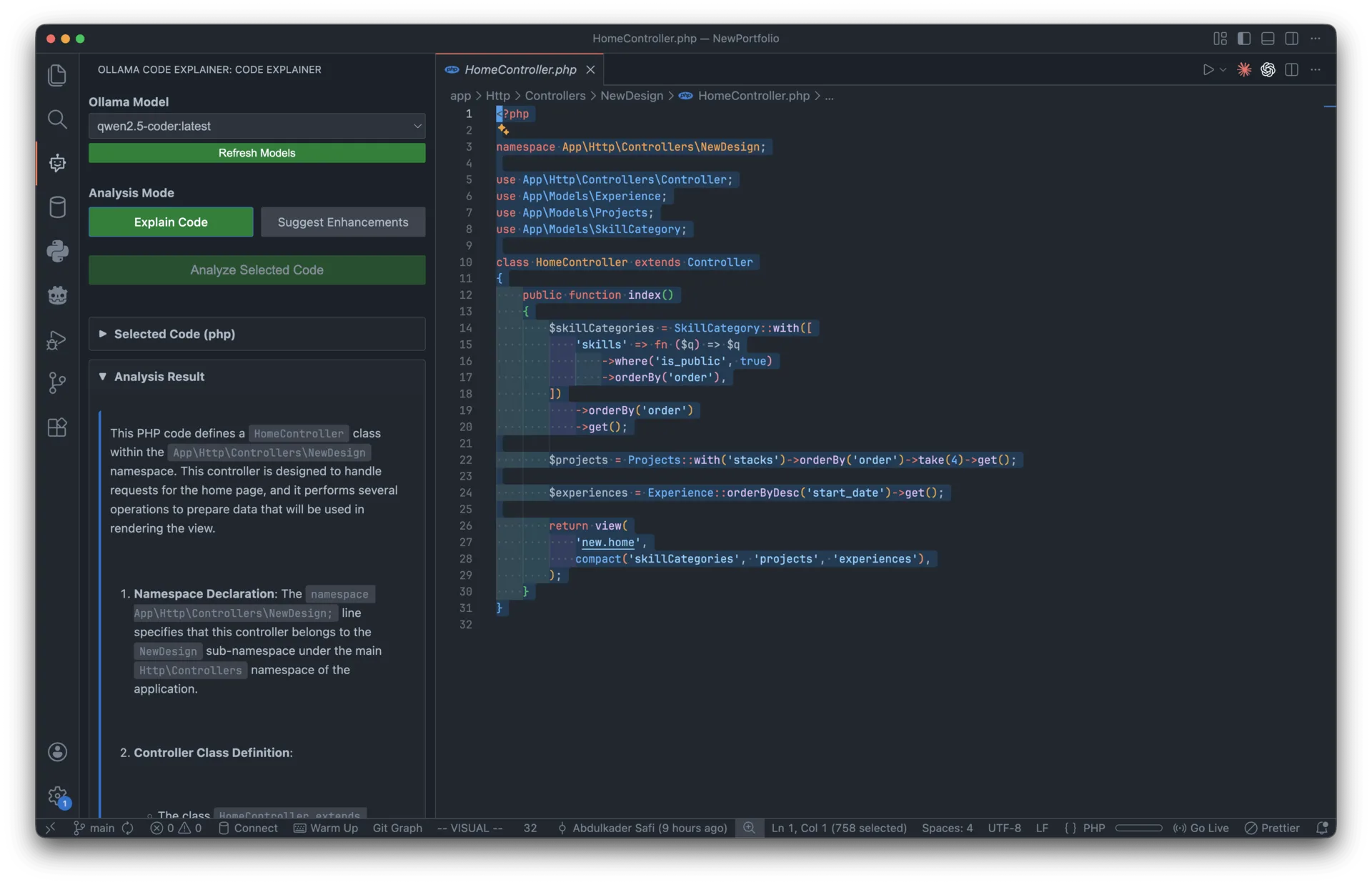
Task: Click line number 14 in gutter
Action: [465, 328]
